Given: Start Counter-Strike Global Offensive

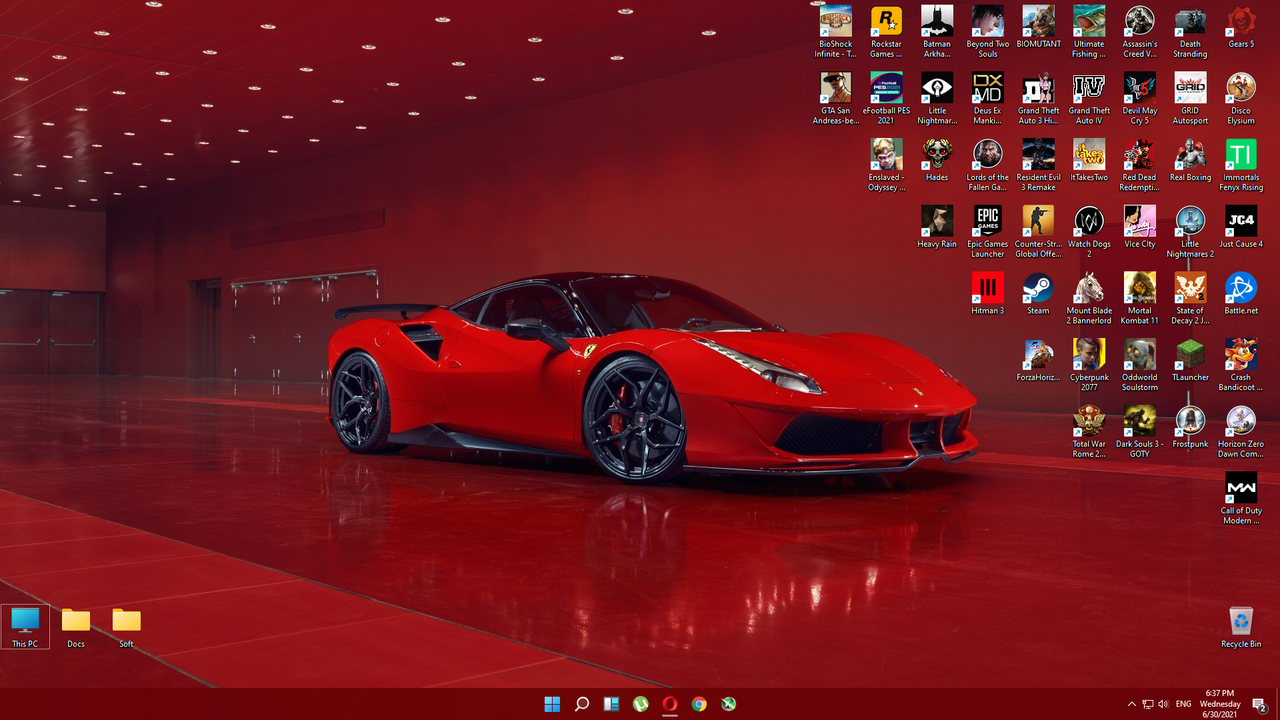Looking at the screenshot, I should pos(1038,223).
